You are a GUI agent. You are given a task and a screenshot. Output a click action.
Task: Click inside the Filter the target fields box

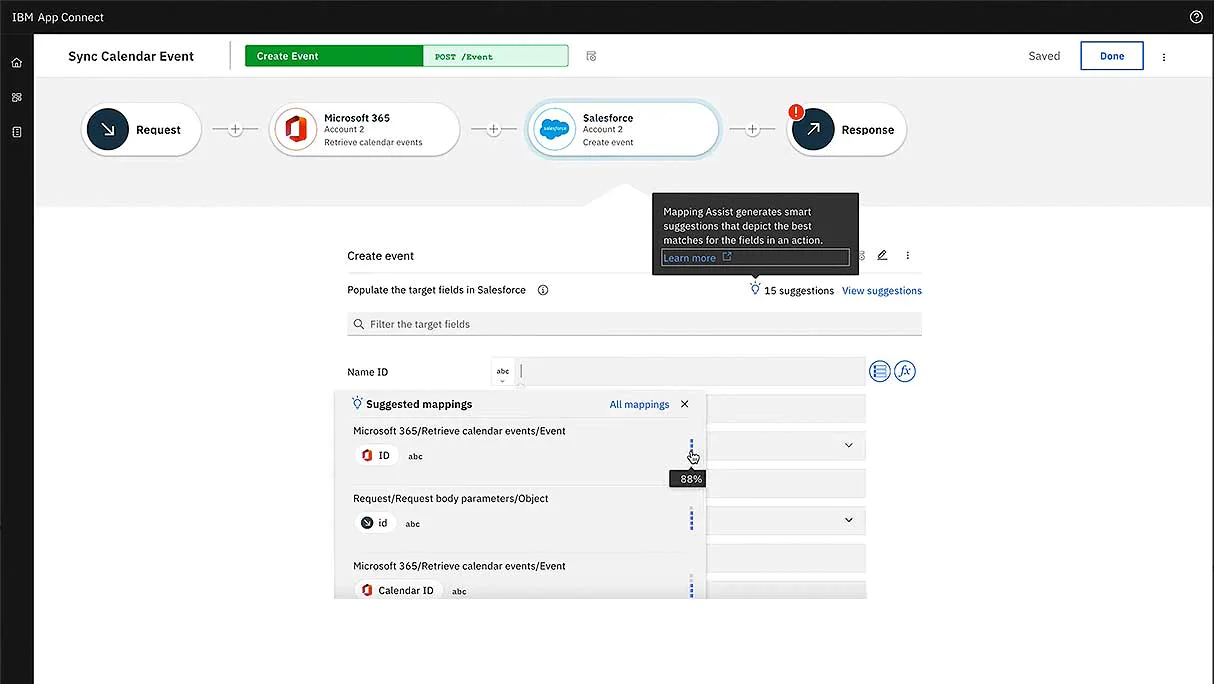coord(634,323)
